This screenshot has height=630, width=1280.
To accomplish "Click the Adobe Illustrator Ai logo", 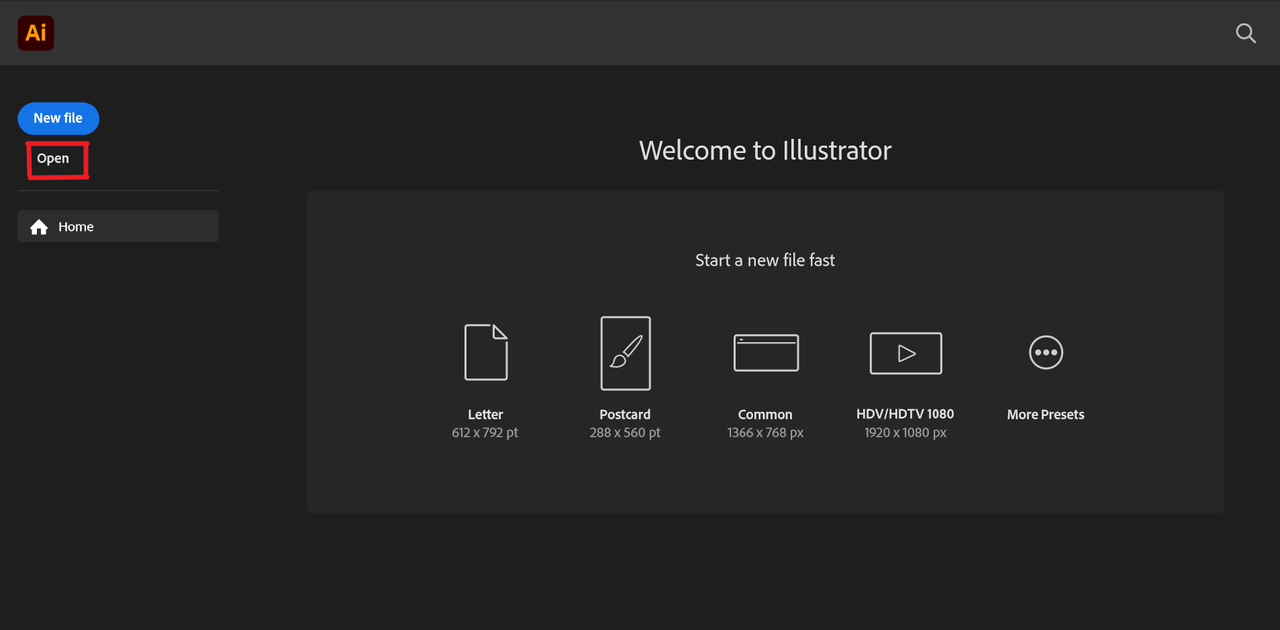I will tap(36, 33).
